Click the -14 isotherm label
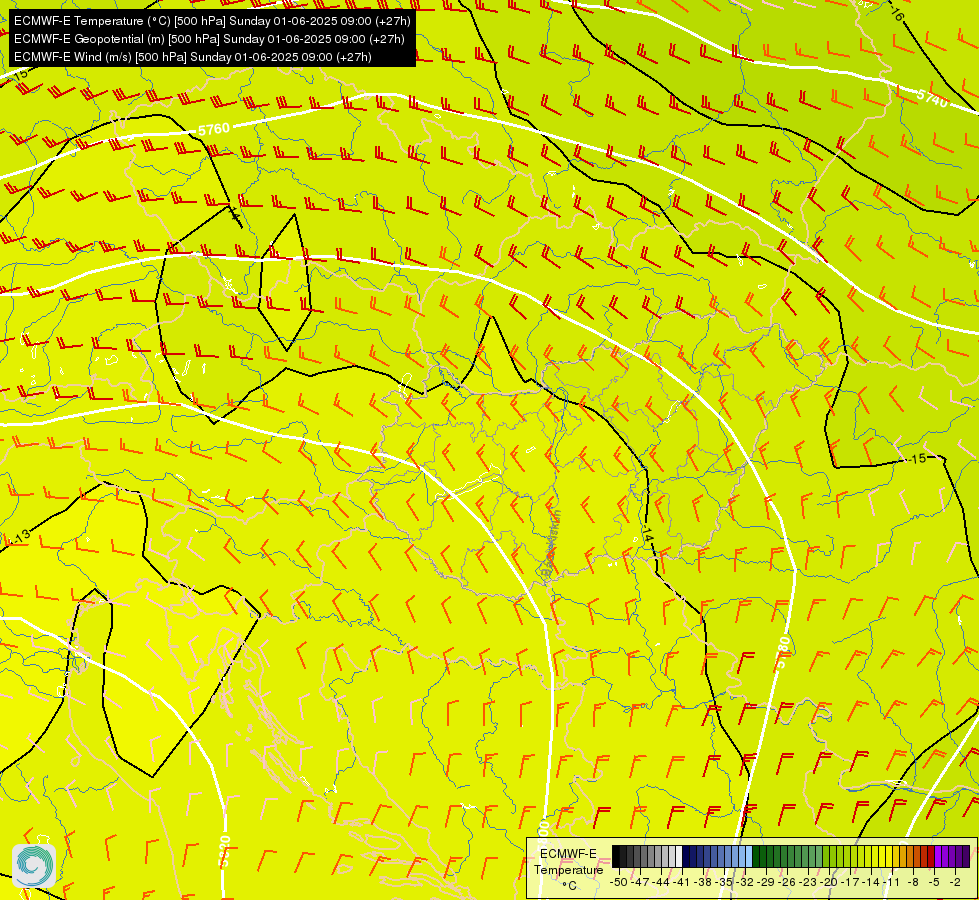This screenshot has width=979, height=900. (x=647, y=535)
